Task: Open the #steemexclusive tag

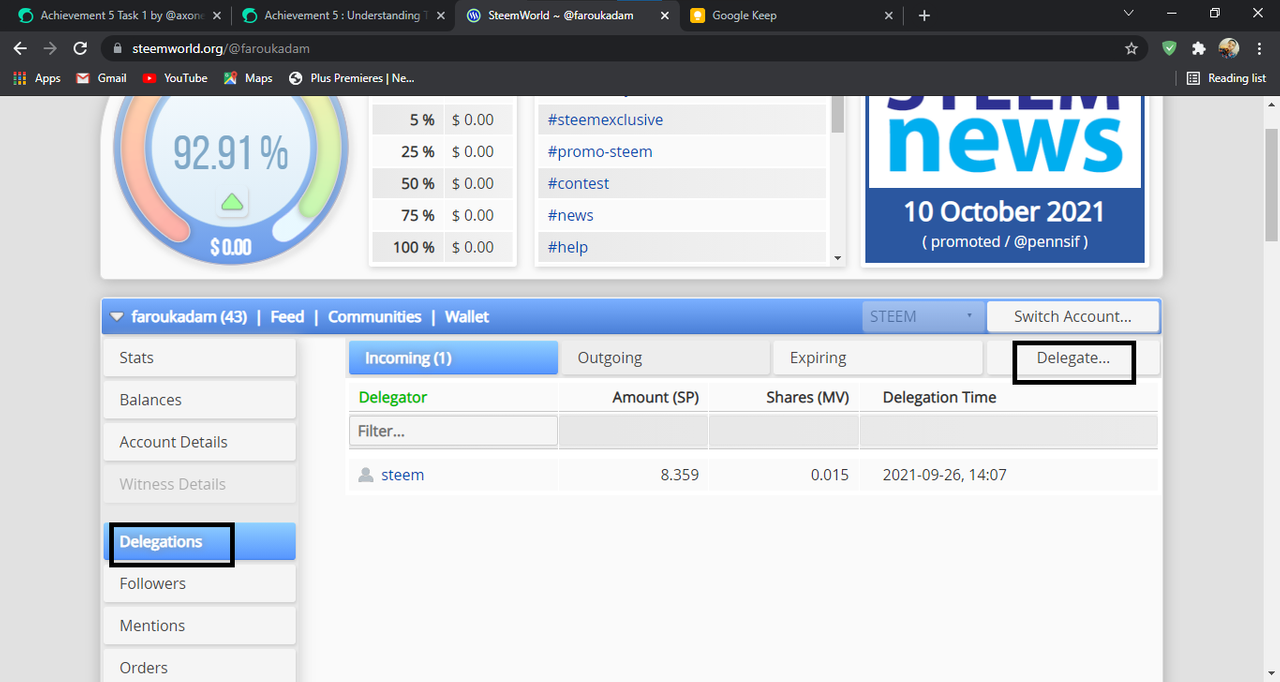Action: (x=605, y=120)
